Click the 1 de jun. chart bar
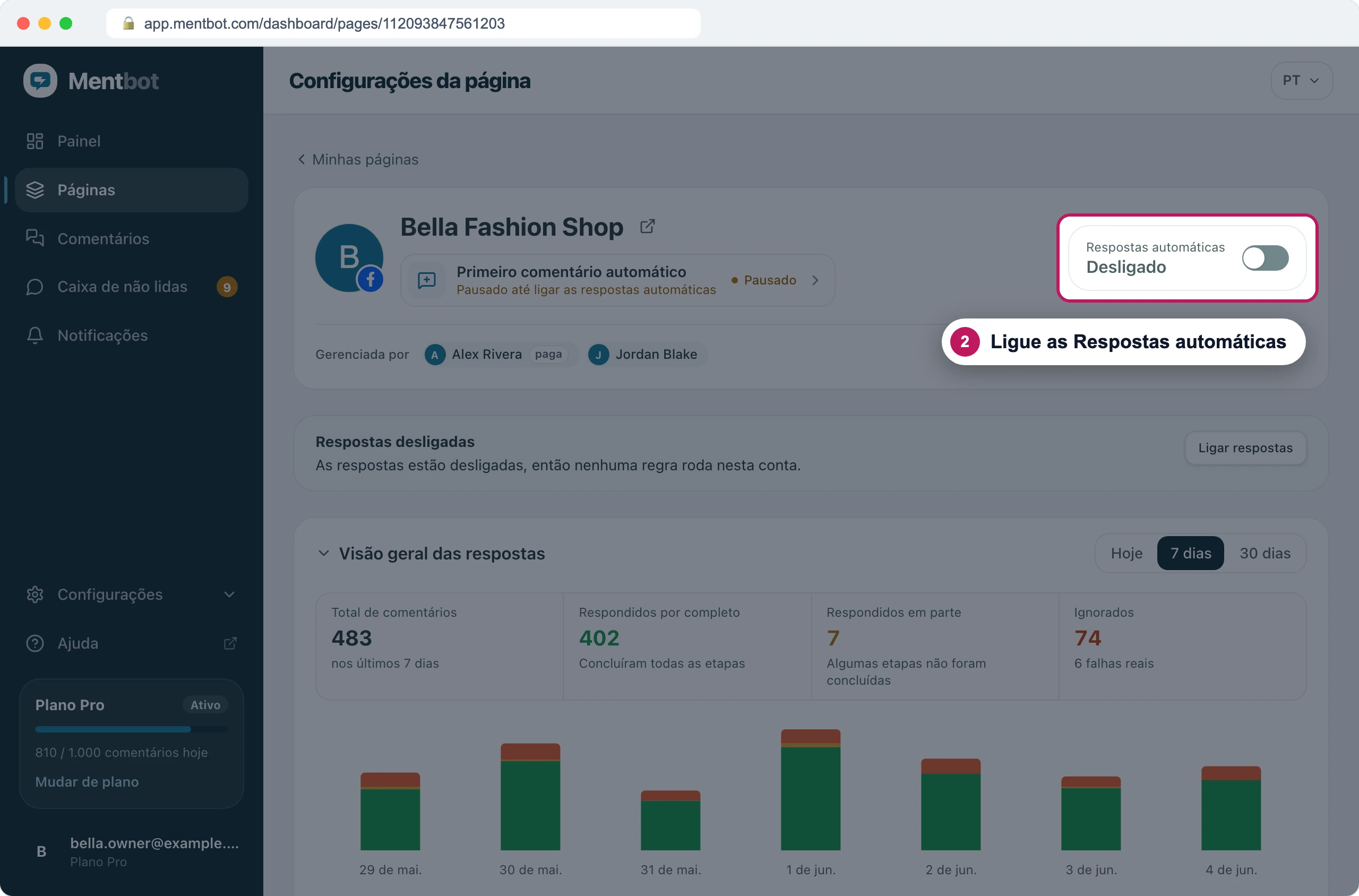Screen dimensions: 1359x896 (x=811, y=790)
